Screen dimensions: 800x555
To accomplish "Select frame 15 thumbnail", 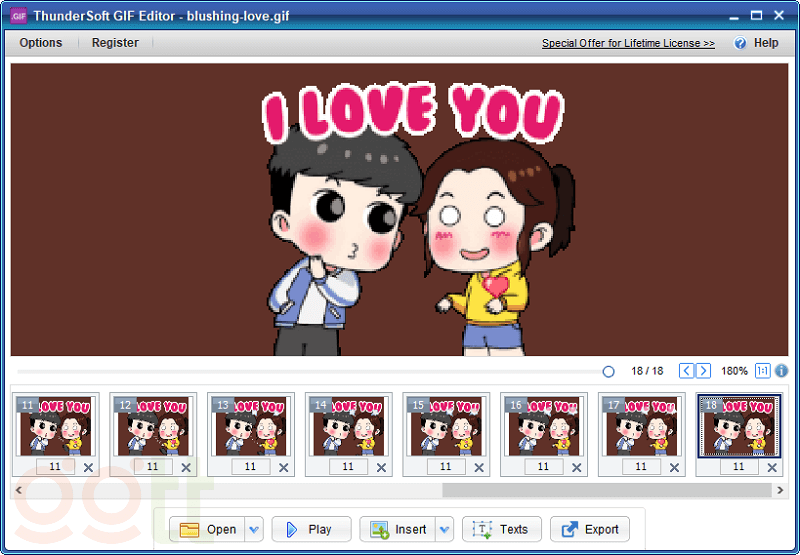I will point(446,426).
